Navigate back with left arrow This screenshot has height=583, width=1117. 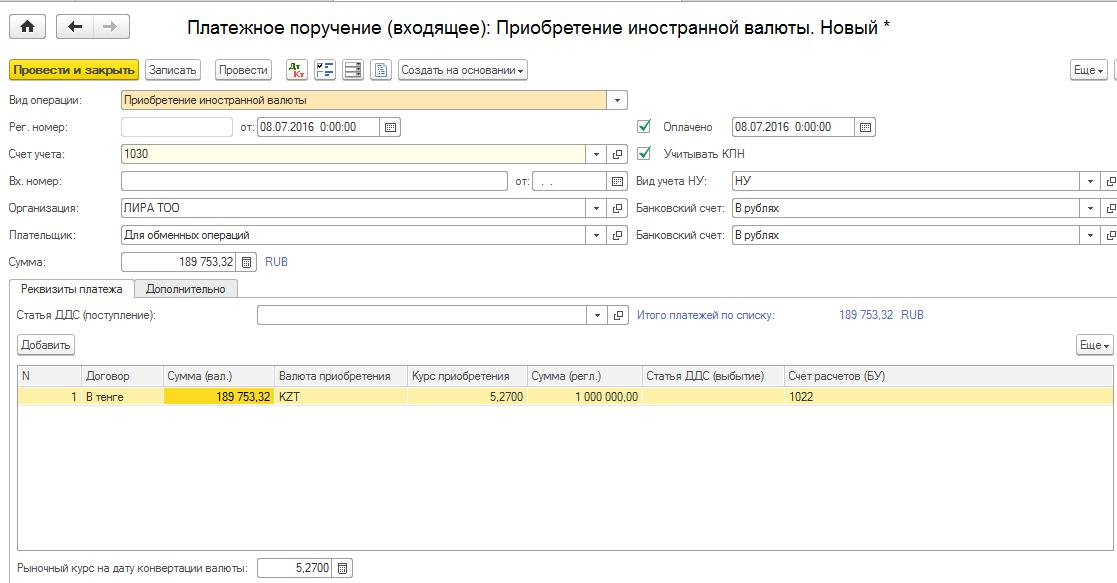tap(75, 27)
